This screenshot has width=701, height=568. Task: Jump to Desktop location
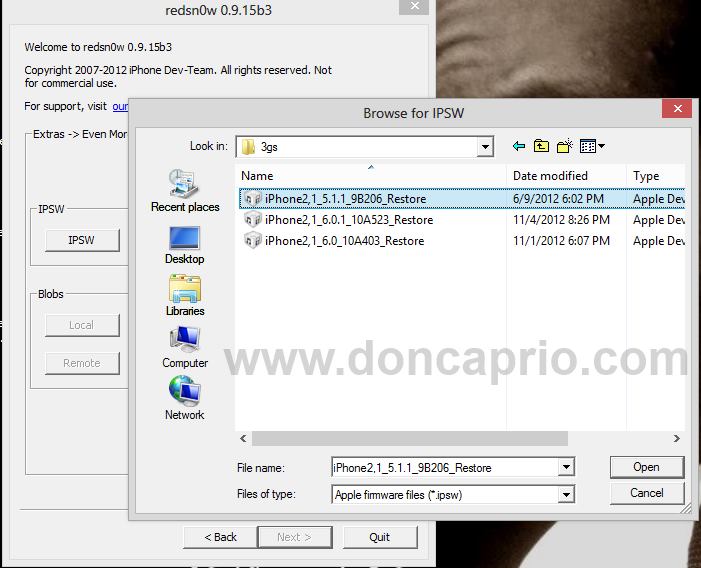point(185,245)
